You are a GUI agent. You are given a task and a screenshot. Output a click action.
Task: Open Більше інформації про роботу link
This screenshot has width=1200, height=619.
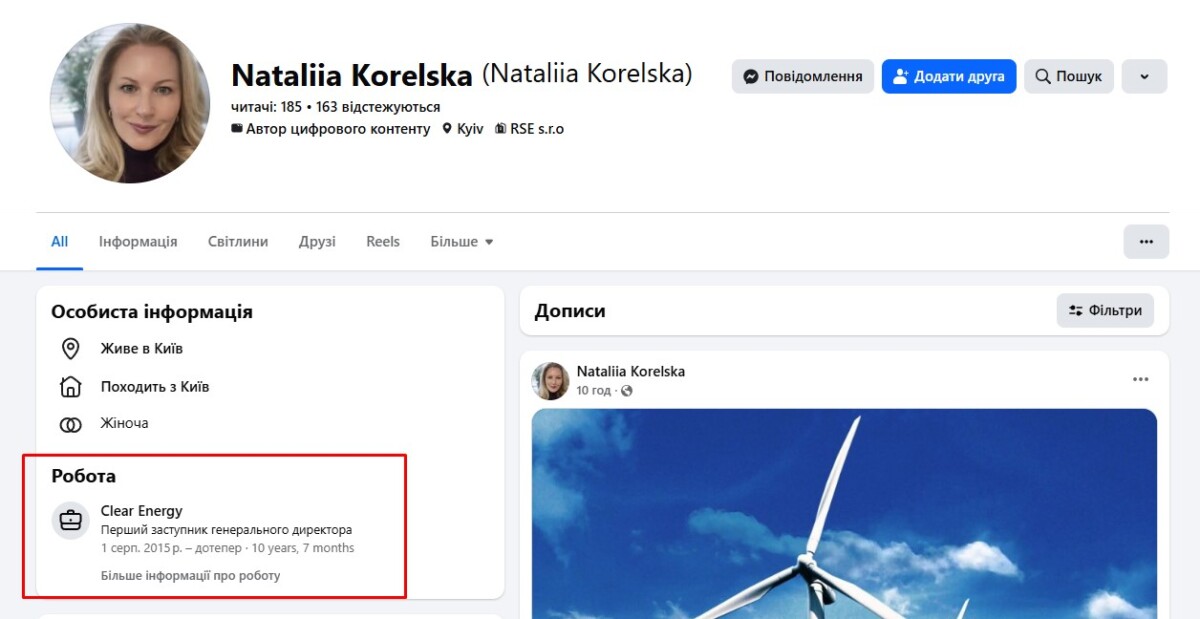tap(190, 576)
